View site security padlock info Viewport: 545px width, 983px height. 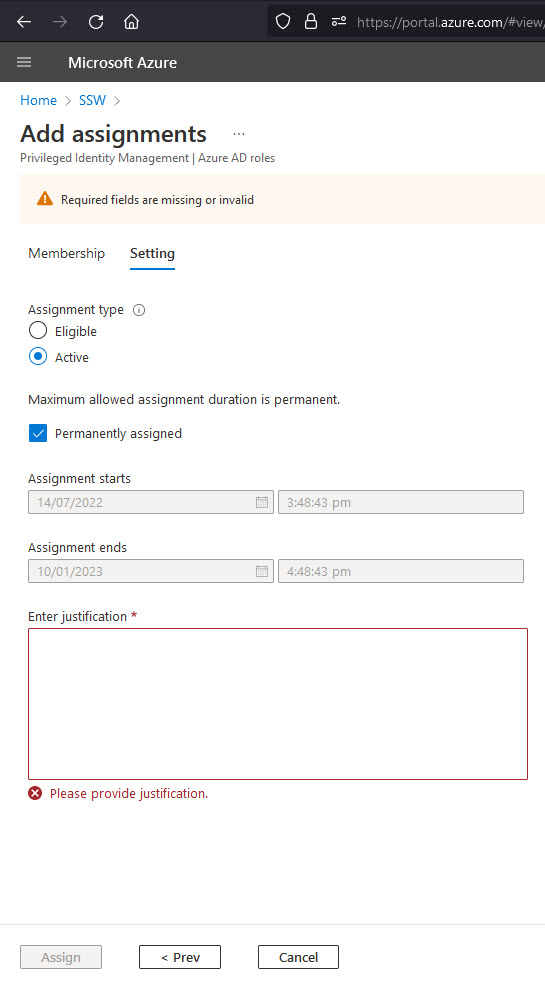(310, 22)
